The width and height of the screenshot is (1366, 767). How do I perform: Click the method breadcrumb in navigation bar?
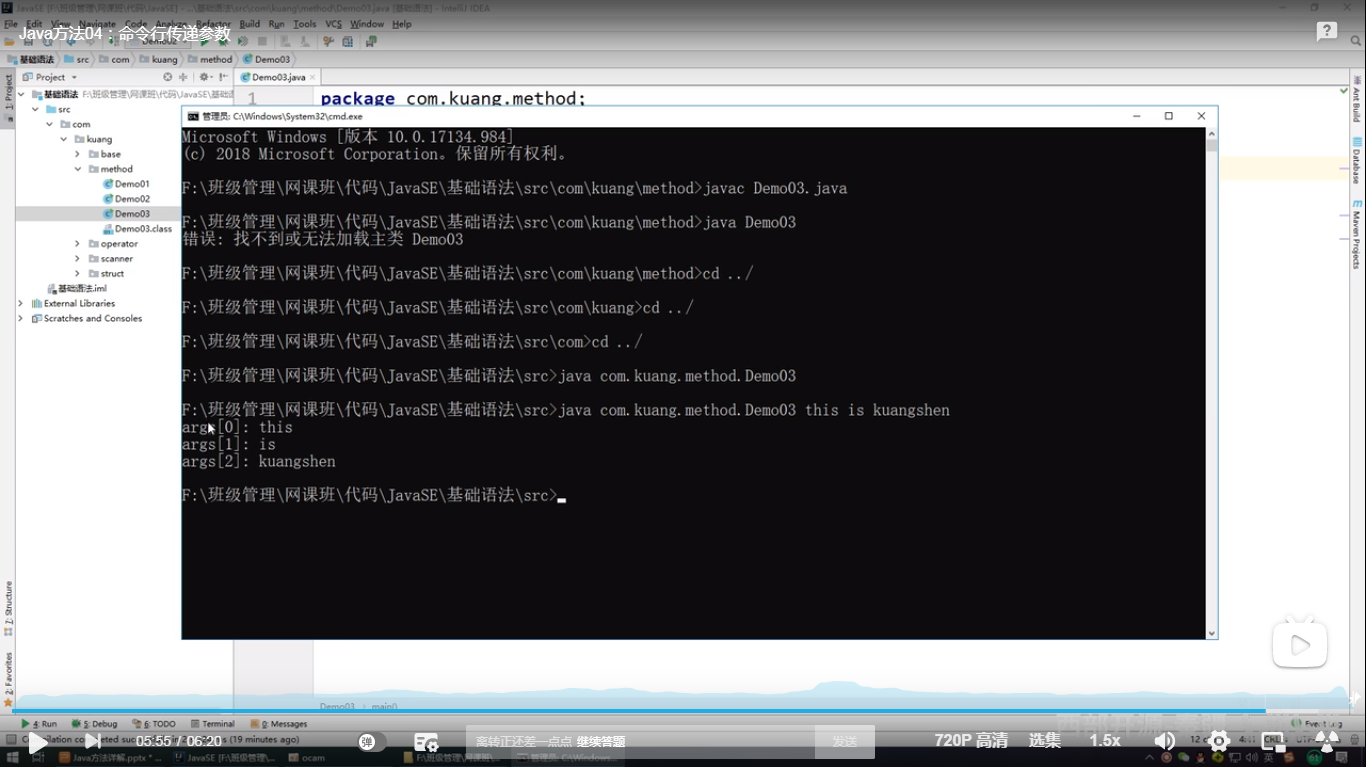pyautogui.click(x=211, y=60)
